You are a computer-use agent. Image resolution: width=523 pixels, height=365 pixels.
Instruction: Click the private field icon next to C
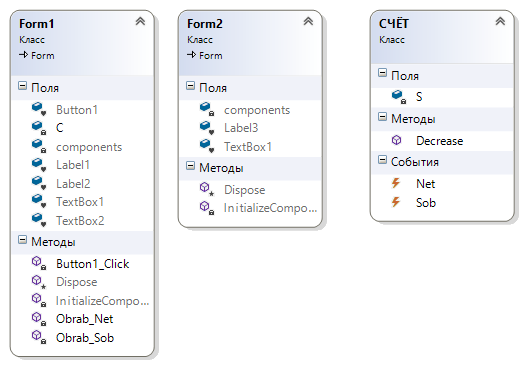(x=39, y=128)
